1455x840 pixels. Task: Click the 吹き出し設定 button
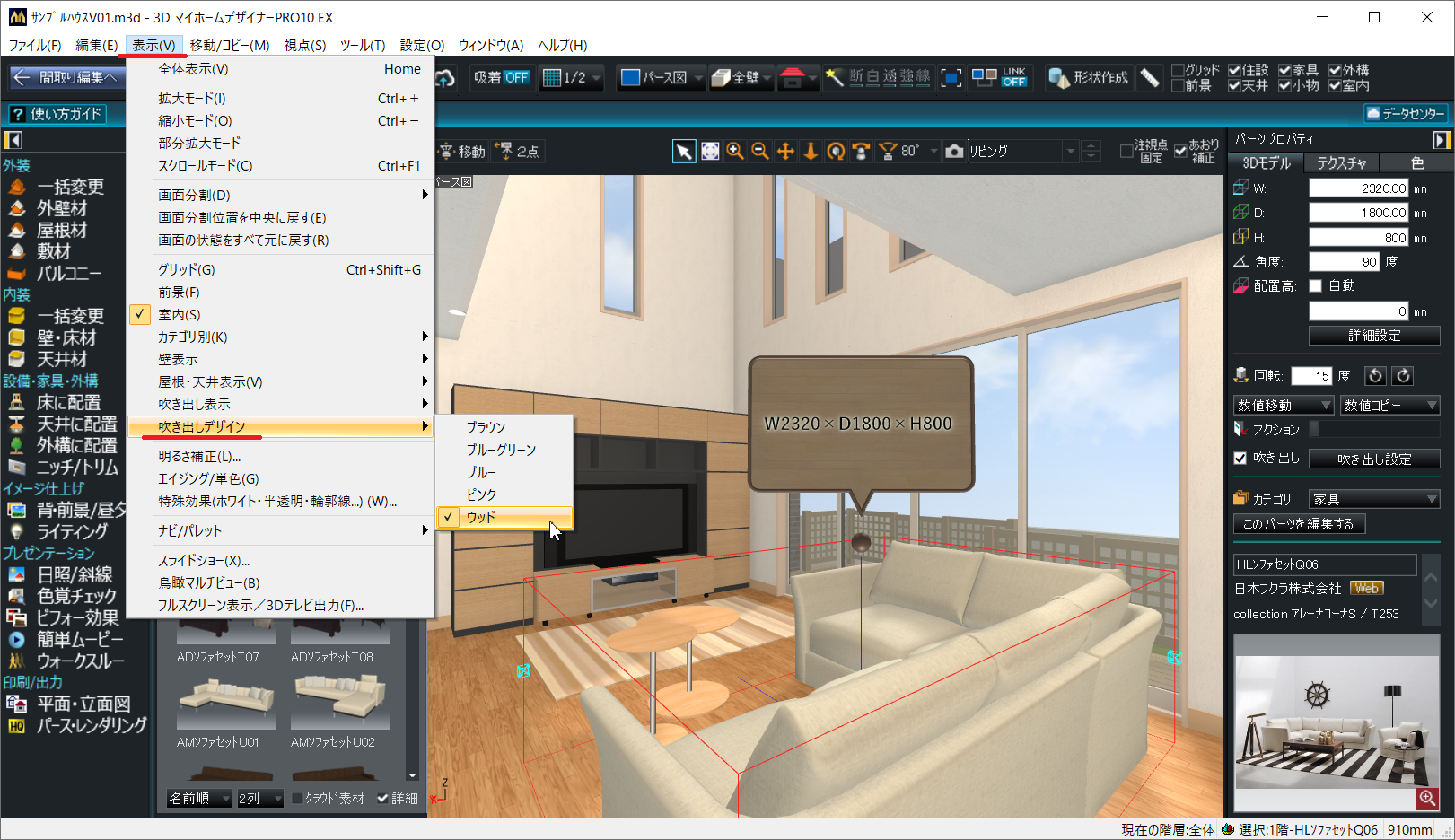(x=1374, y=459)
